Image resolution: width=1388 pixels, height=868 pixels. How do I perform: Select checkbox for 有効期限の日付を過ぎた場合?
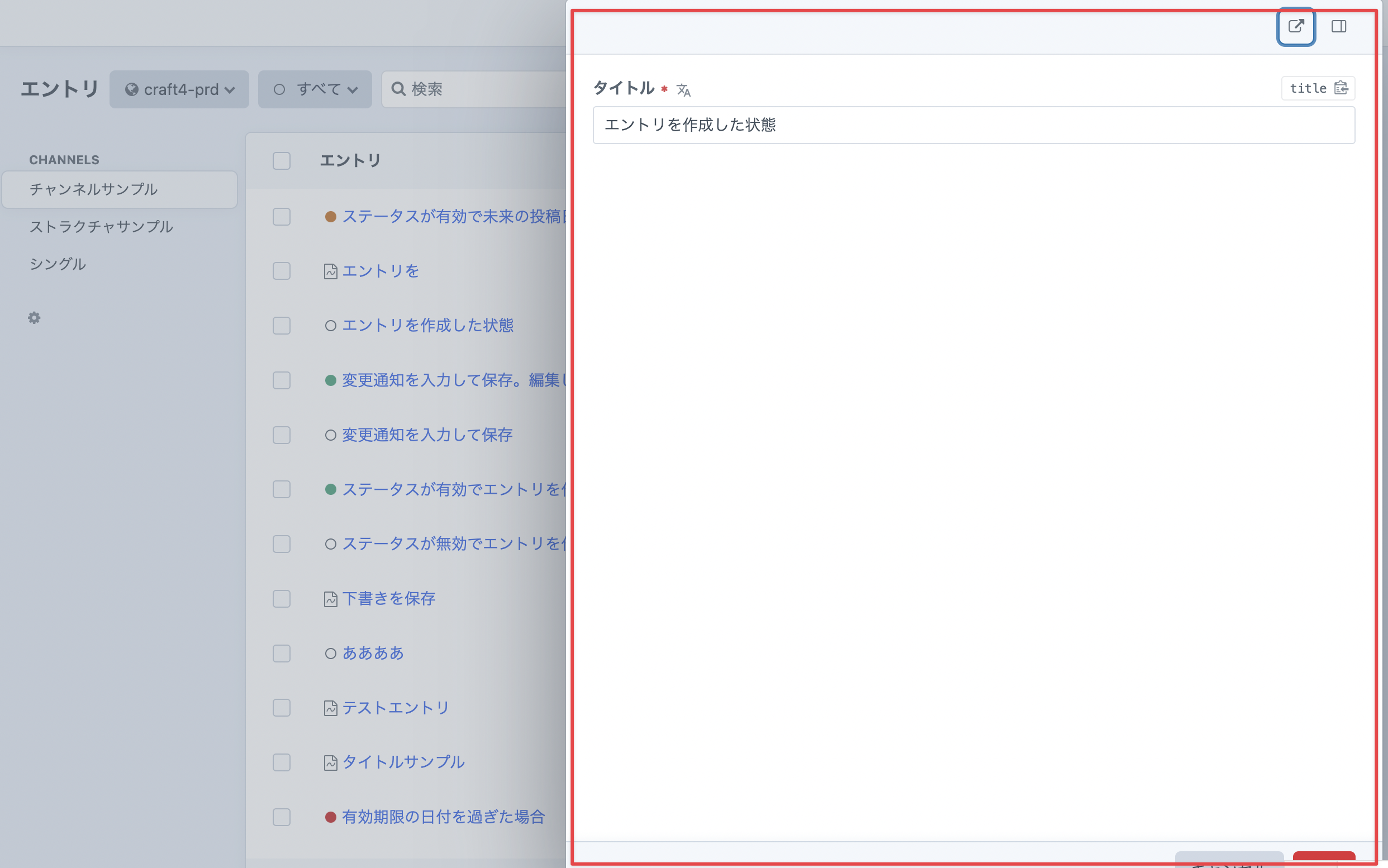[282, 817]
